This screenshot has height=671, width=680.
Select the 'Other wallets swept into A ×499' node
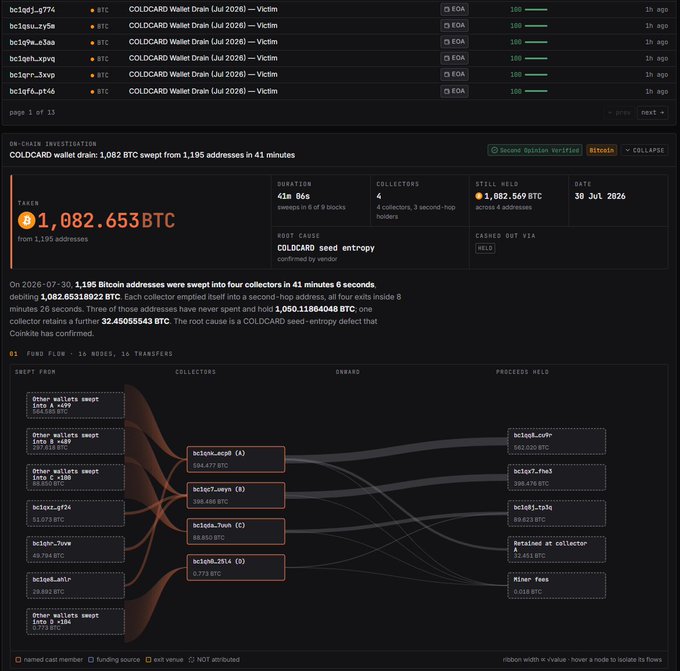[75, 405]
